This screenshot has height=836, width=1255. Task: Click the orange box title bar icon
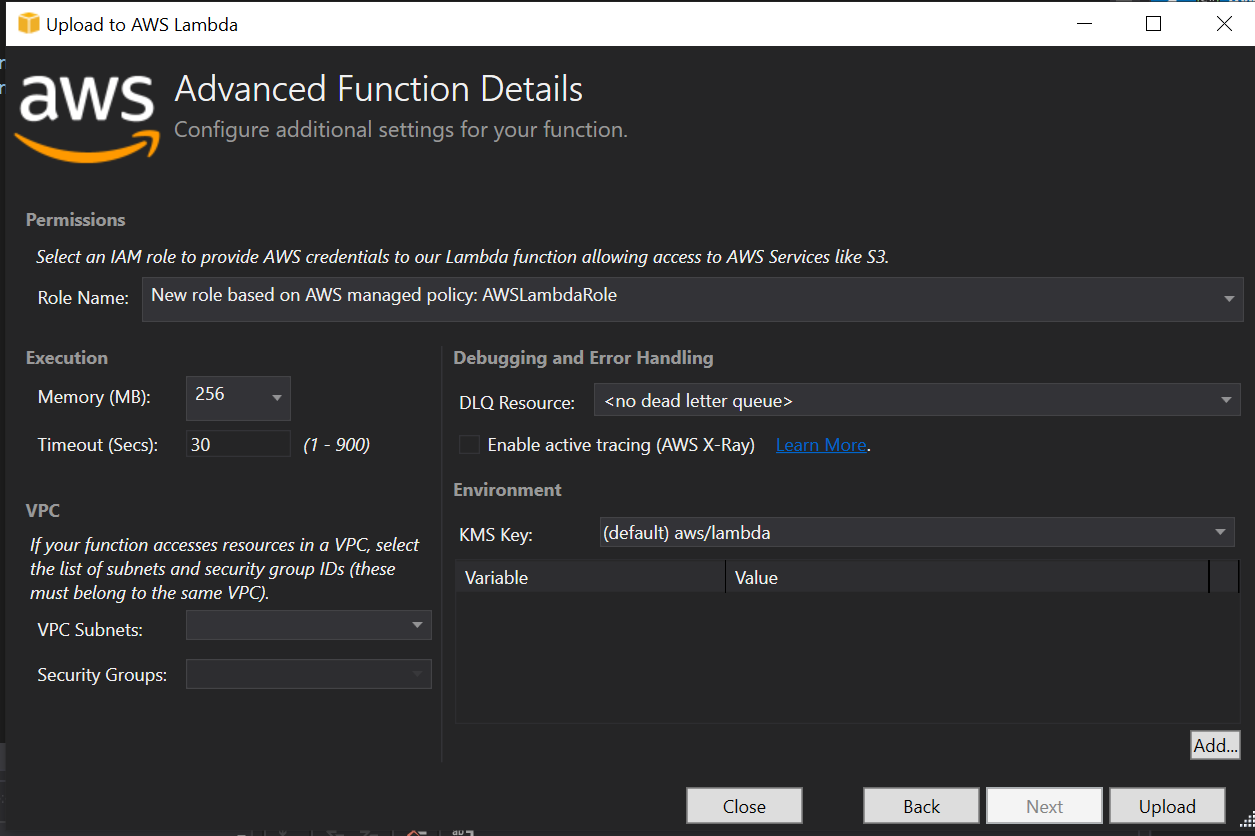[28, 24]
